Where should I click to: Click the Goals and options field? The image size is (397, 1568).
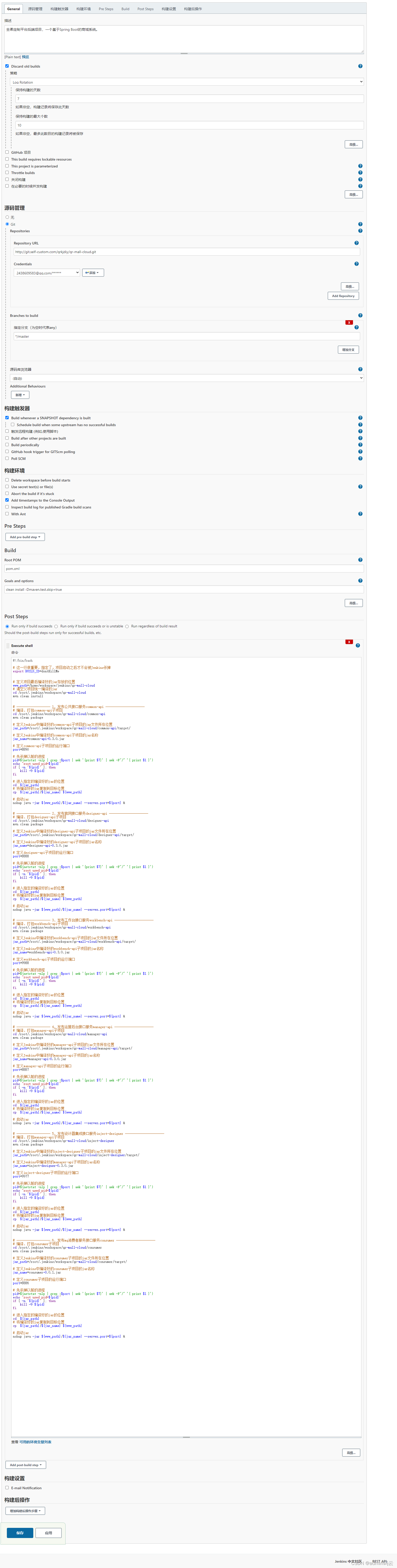(x=184, y=589)
